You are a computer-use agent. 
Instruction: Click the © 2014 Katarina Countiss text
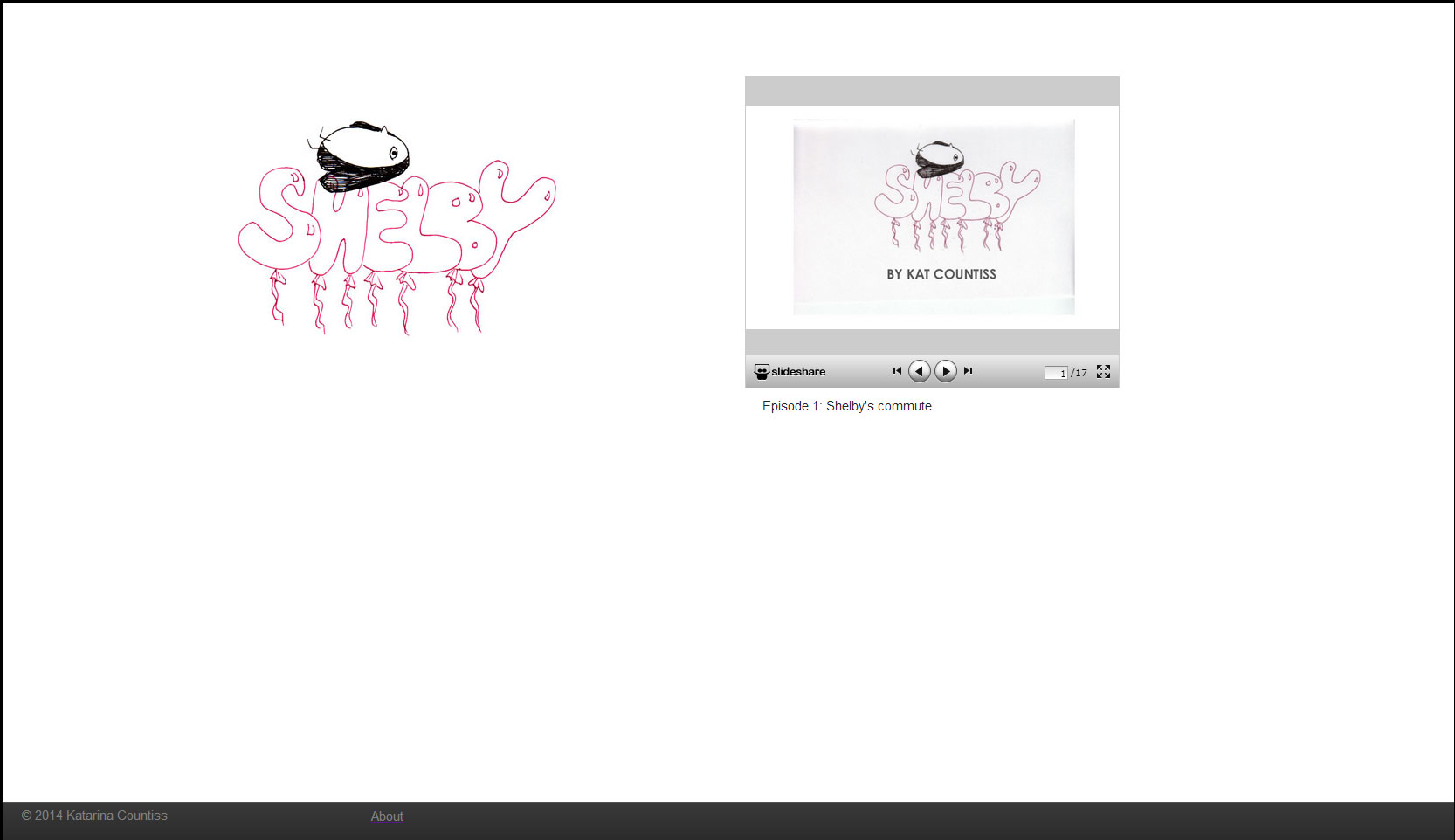point(94,816)
